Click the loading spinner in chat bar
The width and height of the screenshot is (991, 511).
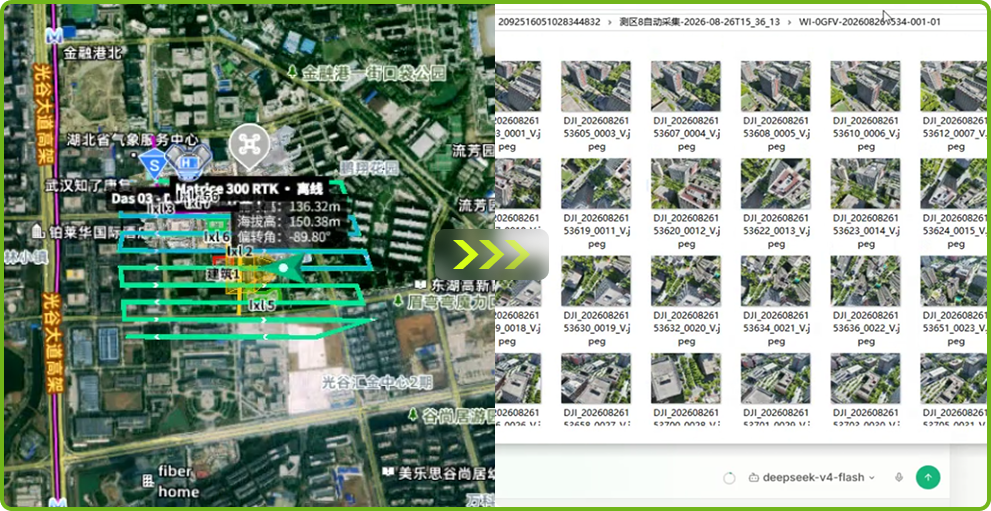pyautogui.click(x=729, y=478)
